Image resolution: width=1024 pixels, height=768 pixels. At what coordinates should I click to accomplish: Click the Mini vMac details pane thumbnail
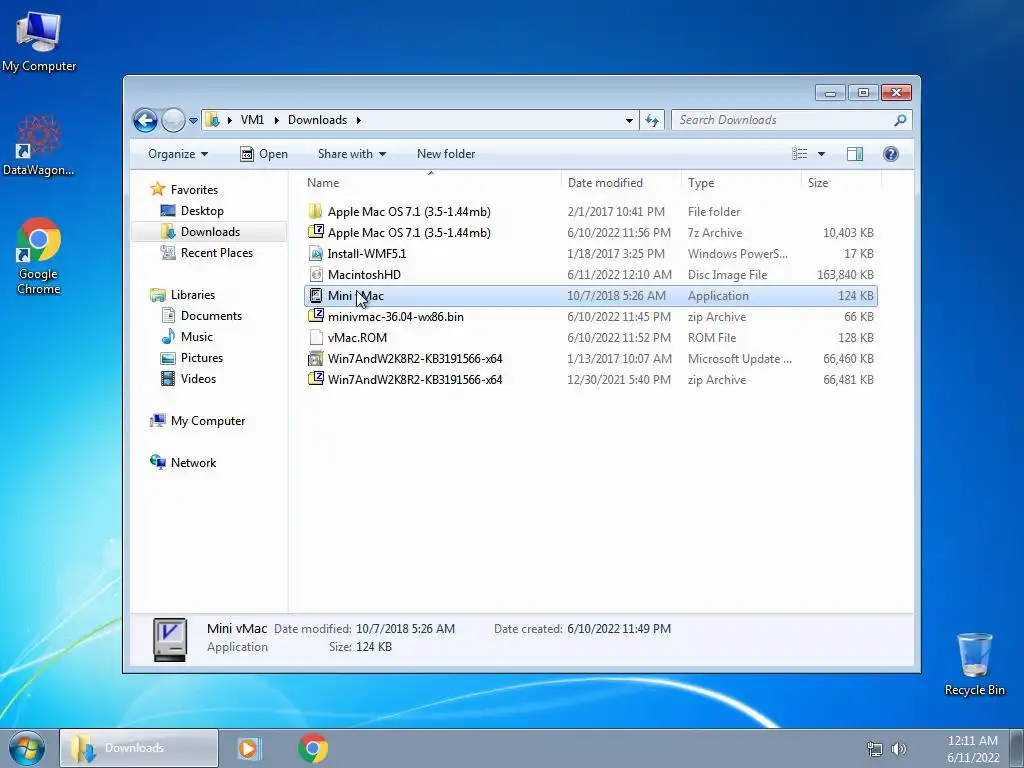coord(170,640)
